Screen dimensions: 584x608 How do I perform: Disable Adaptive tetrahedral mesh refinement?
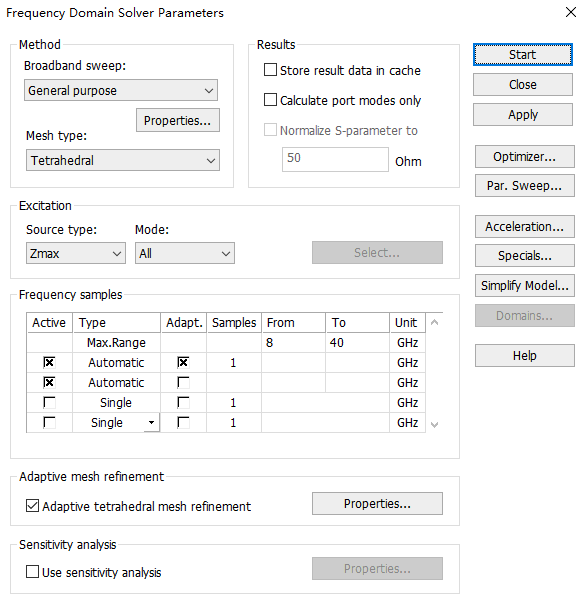(x=32, y=506)
